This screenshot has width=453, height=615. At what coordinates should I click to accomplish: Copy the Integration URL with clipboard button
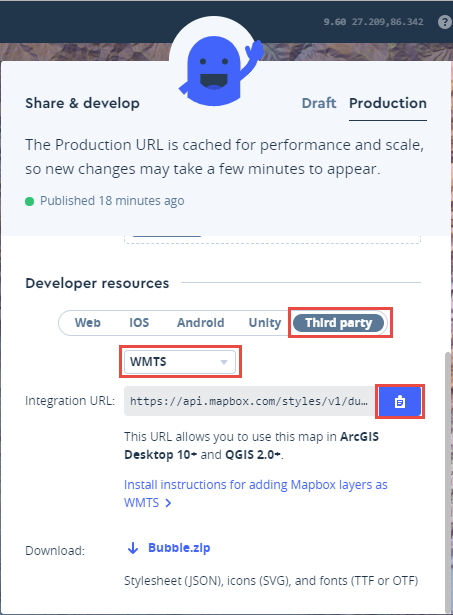click(400, 401)
